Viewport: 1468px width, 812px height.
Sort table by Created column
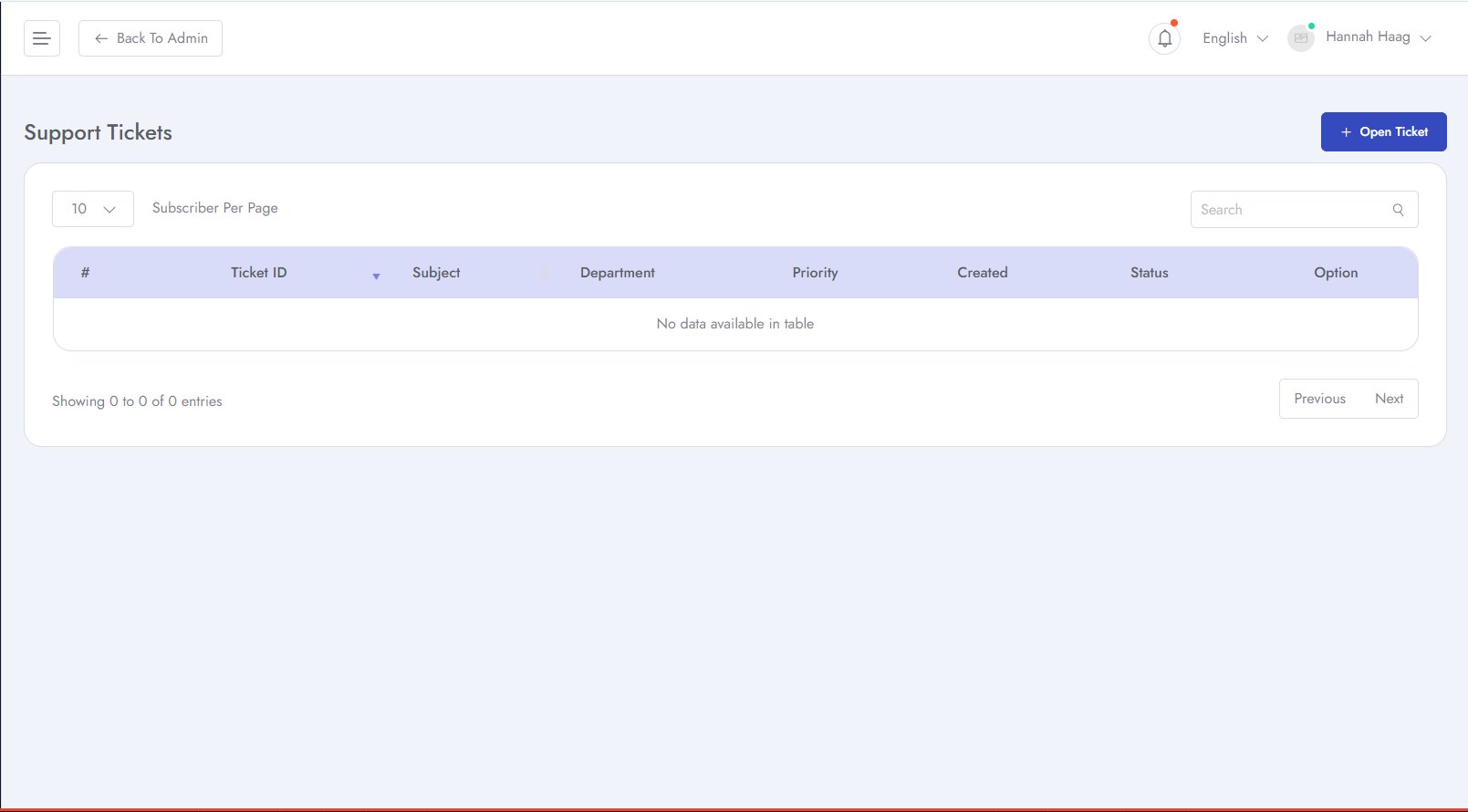tap(983, 273)
